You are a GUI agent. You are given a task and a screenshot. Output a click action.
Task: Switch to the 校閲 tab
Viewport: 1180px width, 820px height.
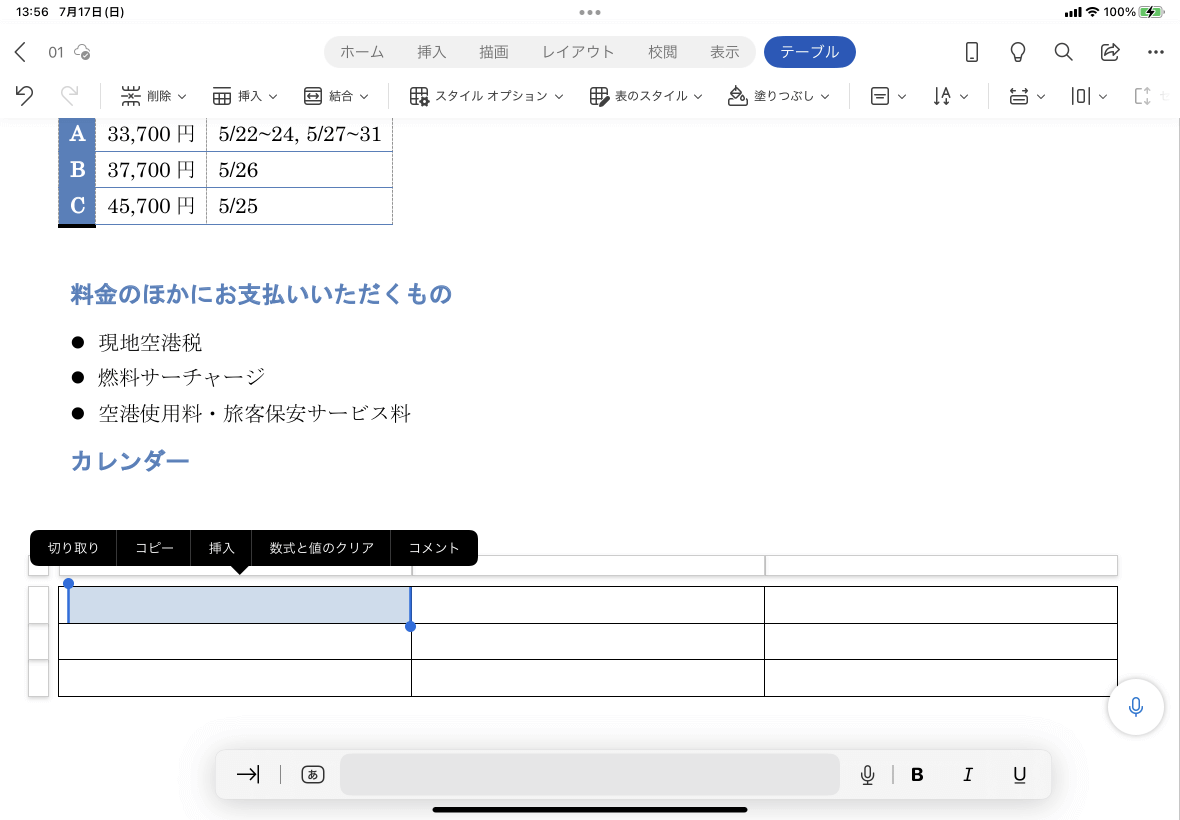662,52
